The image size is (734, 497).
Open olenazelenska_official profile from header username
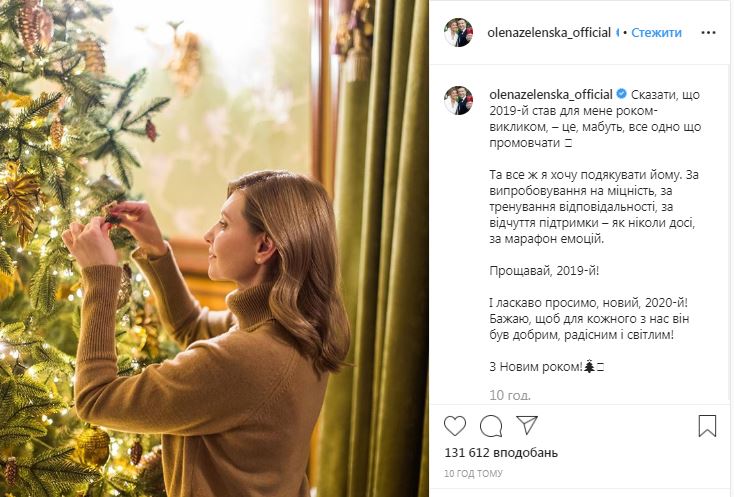click(x=549, y=33)
